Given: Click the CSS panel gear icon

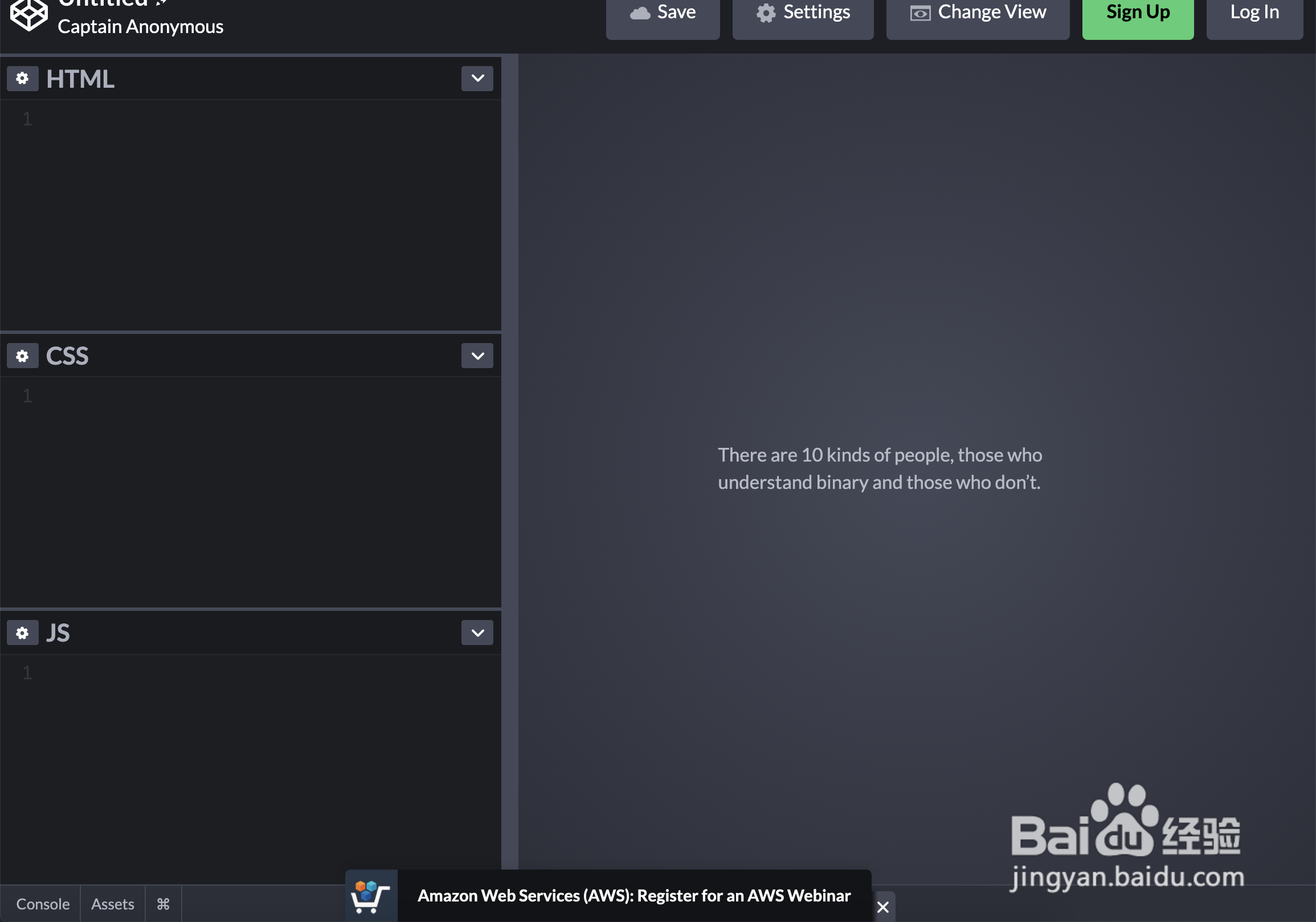Looking at the screenshot, I should click(x=22, y=355).
